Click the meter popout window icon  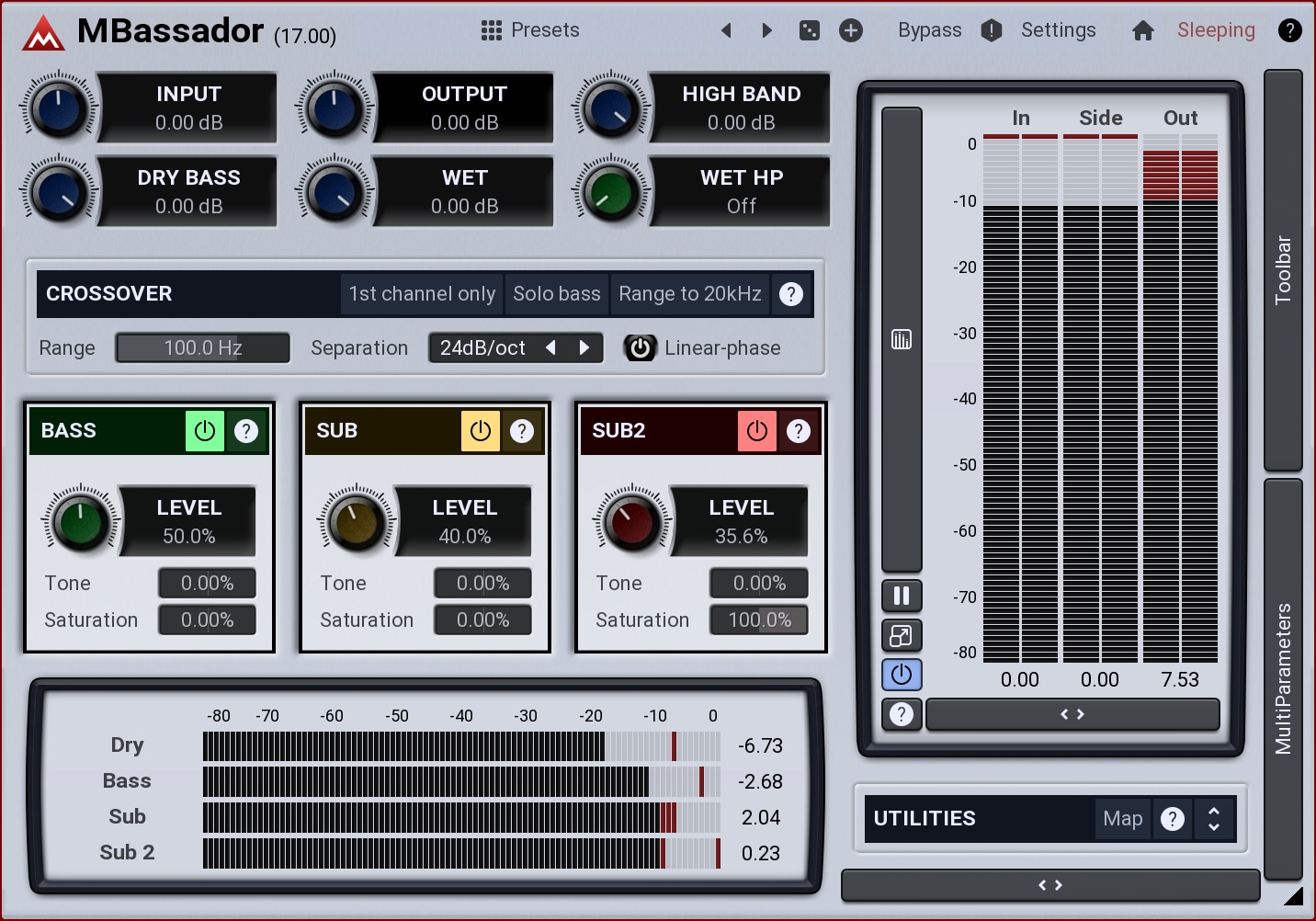click(902, 635)
